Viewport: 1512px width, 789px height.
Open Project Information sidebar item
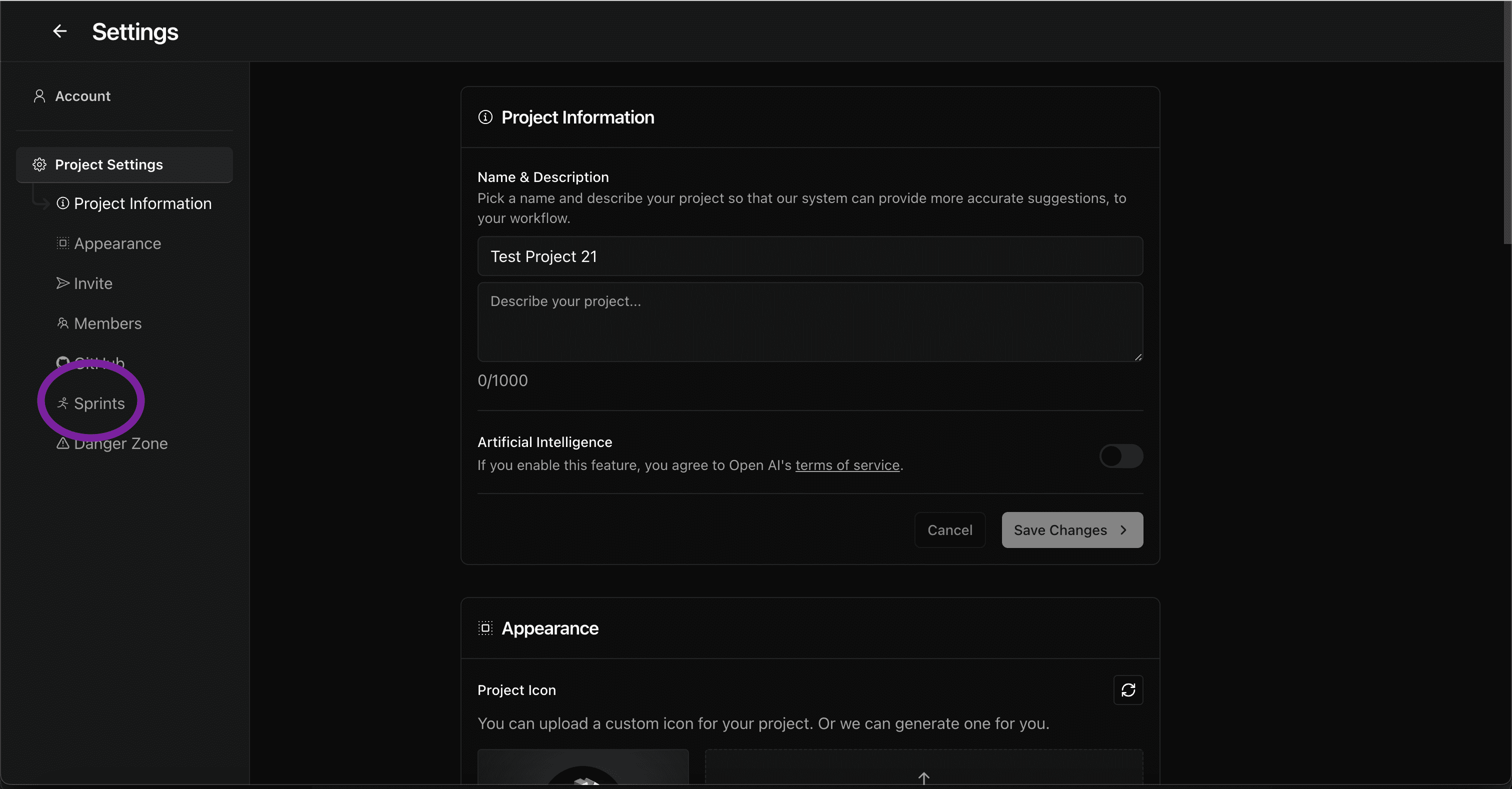pyautogui.click(x=134, y=203)
